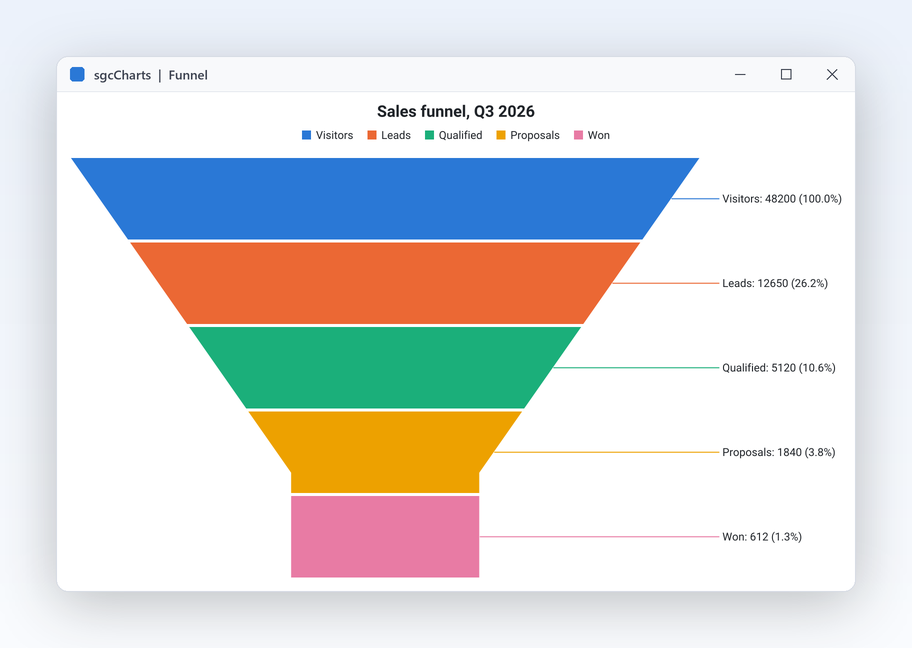Click the Won legend label
The width and height of the screenshot is (912, 648).
[598, 135]
